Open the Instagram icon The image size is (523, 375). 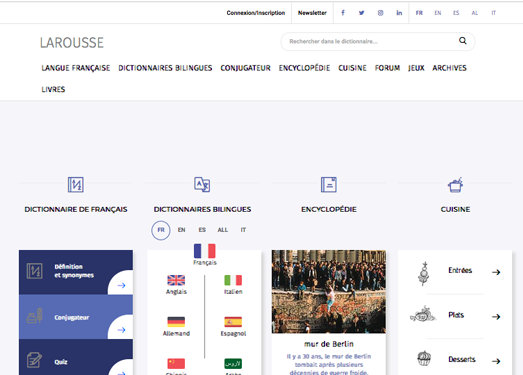(x=380, y=13)
